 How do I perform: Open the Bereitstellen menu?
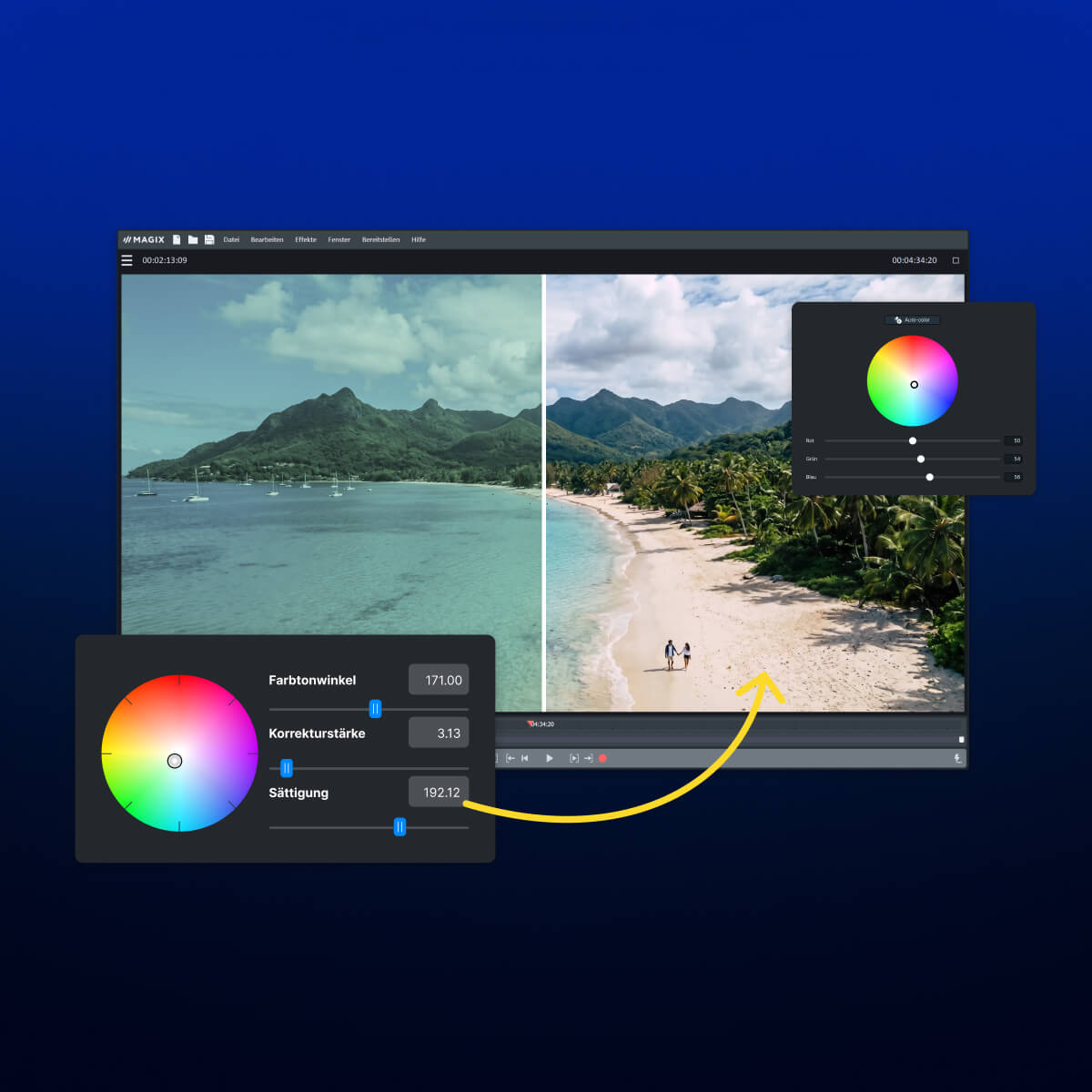[x=380, y=239]
